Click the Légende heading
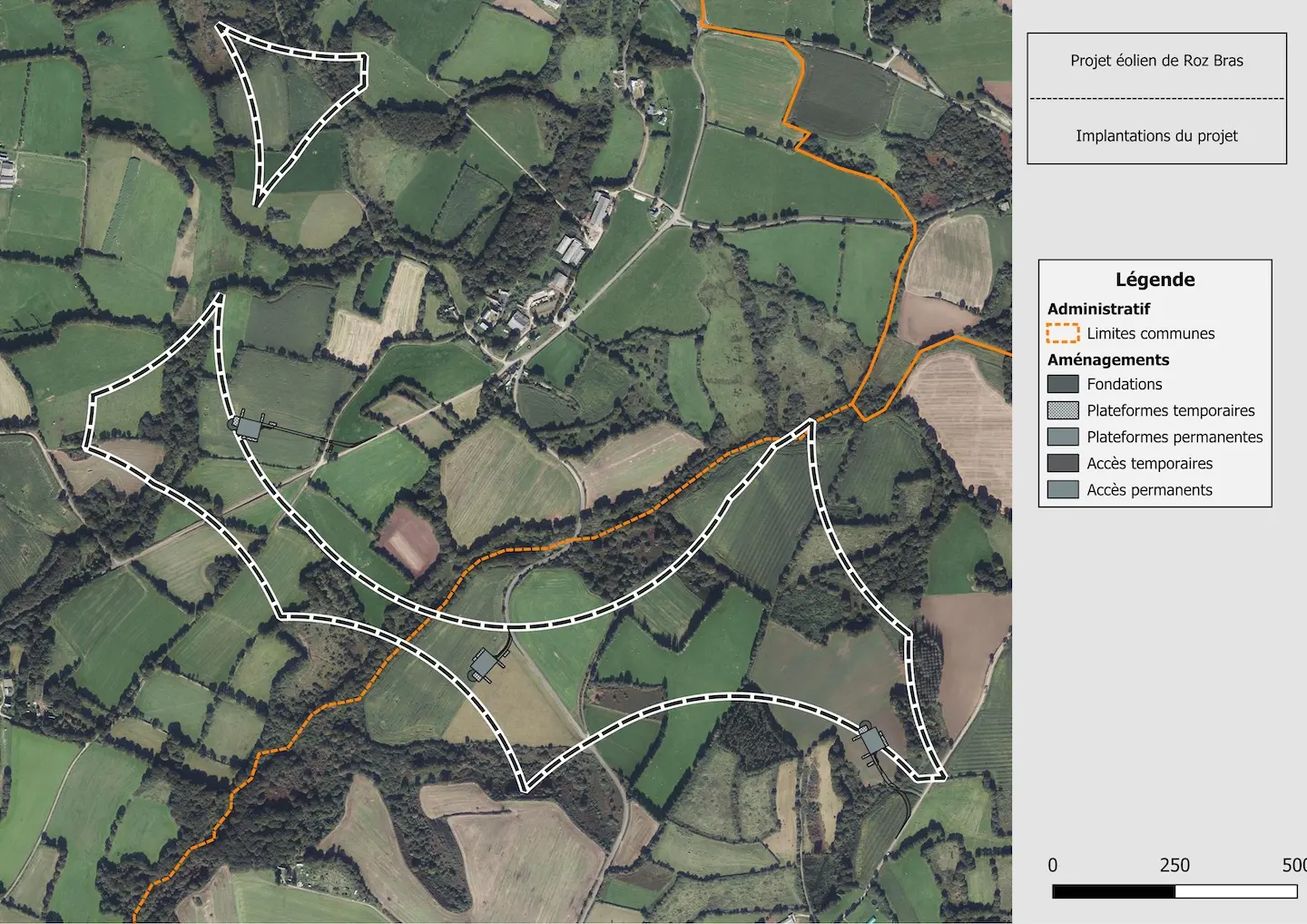 1155,280
